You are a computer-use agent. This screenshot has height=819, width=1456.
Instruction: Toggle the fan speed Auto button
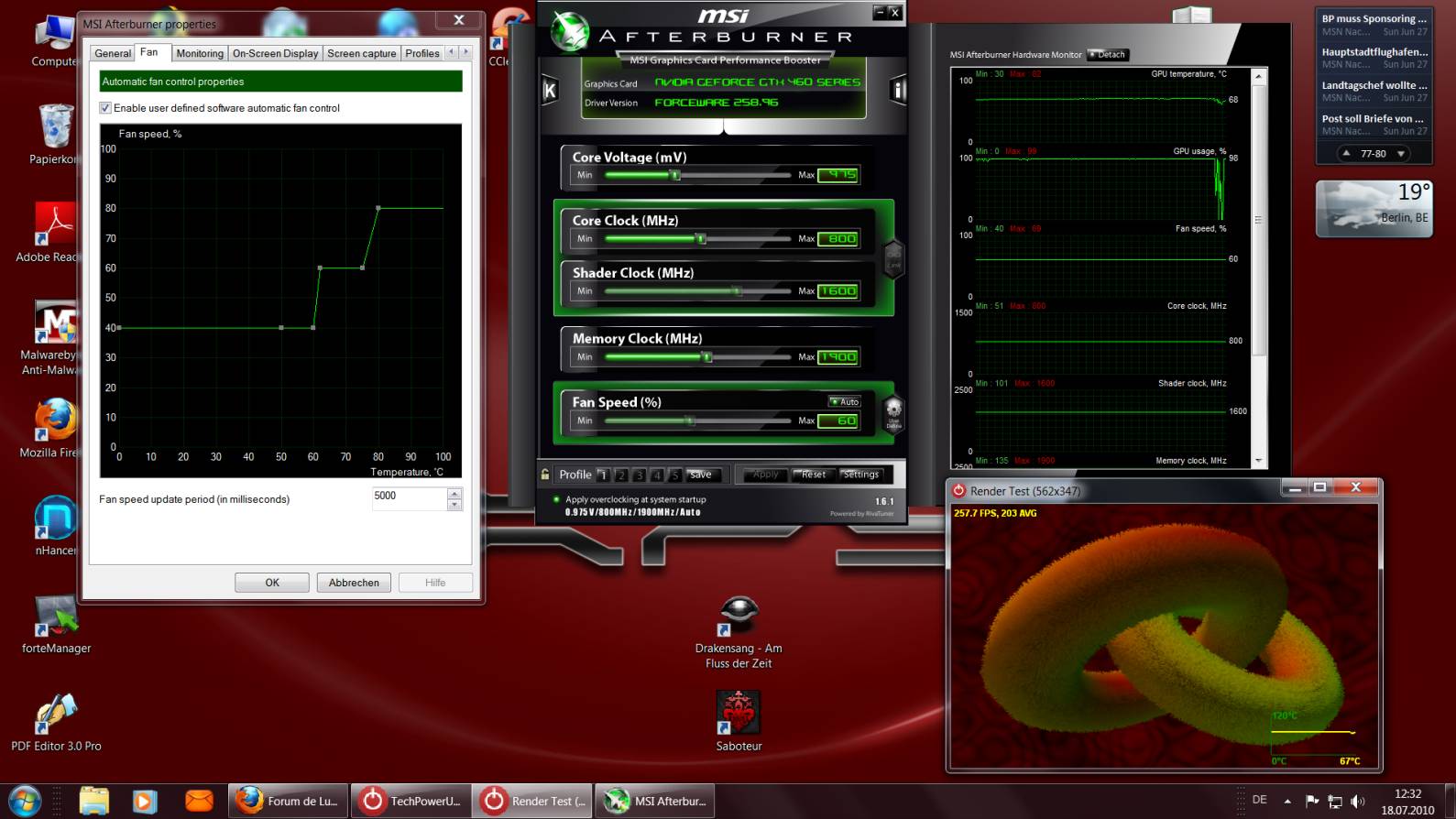click(845, 401)
